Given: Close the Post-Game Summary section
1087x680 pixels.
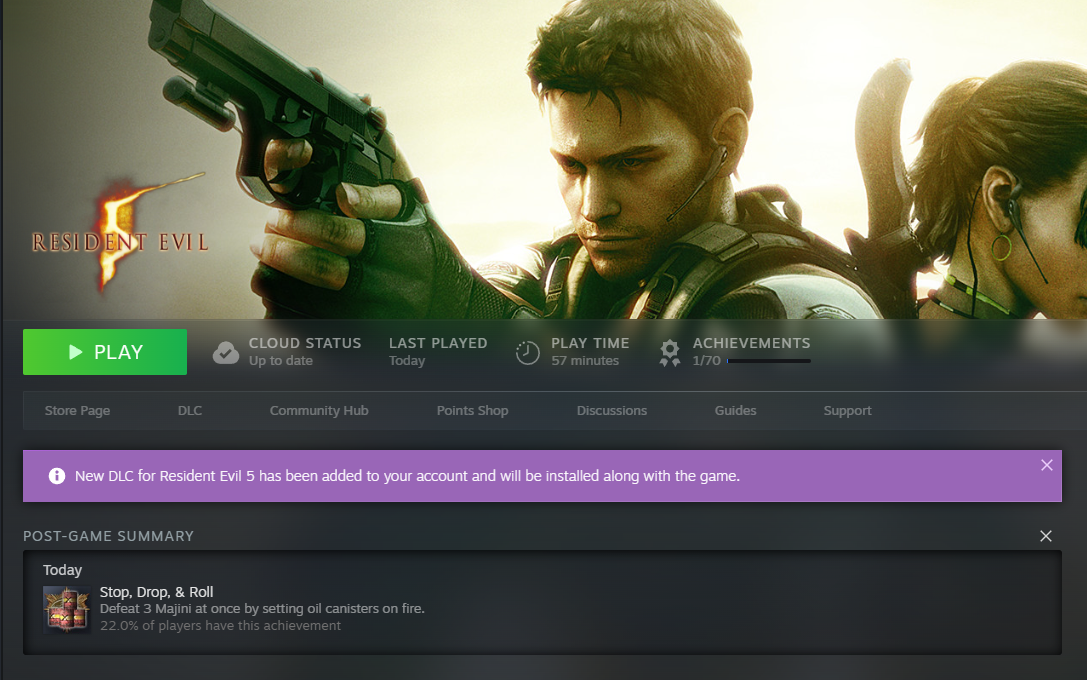Looking at the screenshot, I should click(x=1046, y=536).
